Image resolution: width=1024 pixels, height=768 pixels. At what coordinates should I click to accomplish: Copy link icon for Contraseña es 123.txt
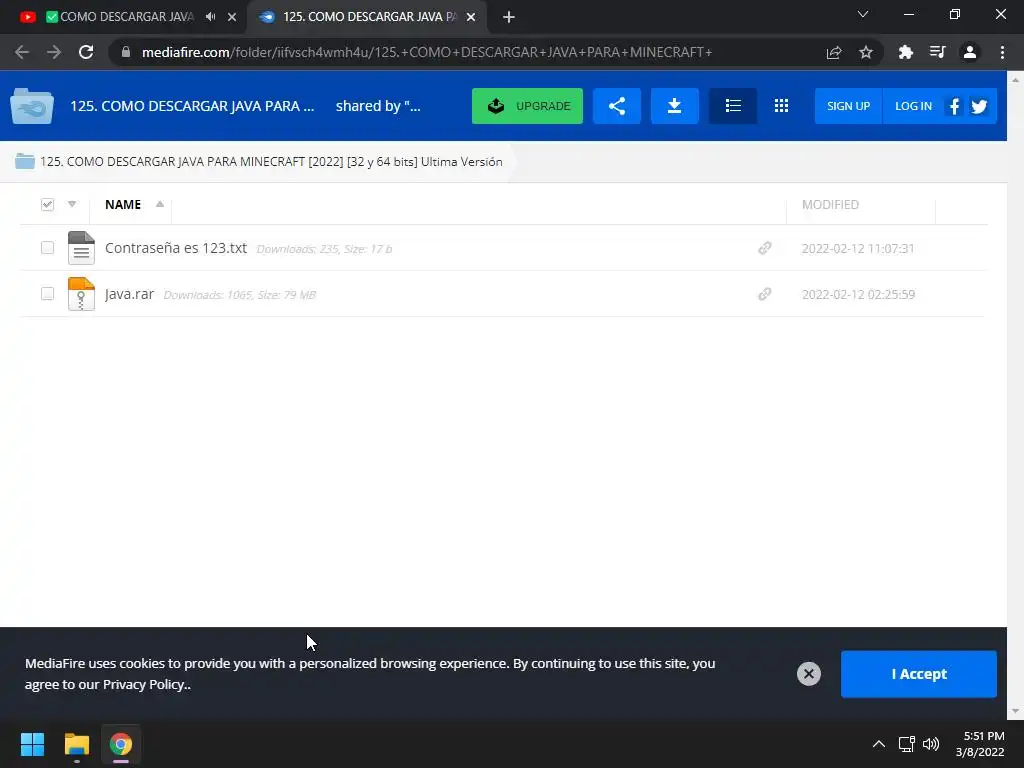765,248
